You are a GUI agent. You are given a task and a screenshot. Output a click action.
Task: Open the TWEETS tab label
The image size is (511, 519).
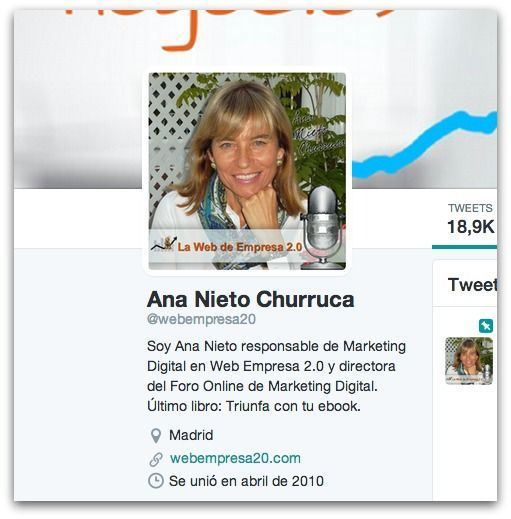click(x=470, y=208)
